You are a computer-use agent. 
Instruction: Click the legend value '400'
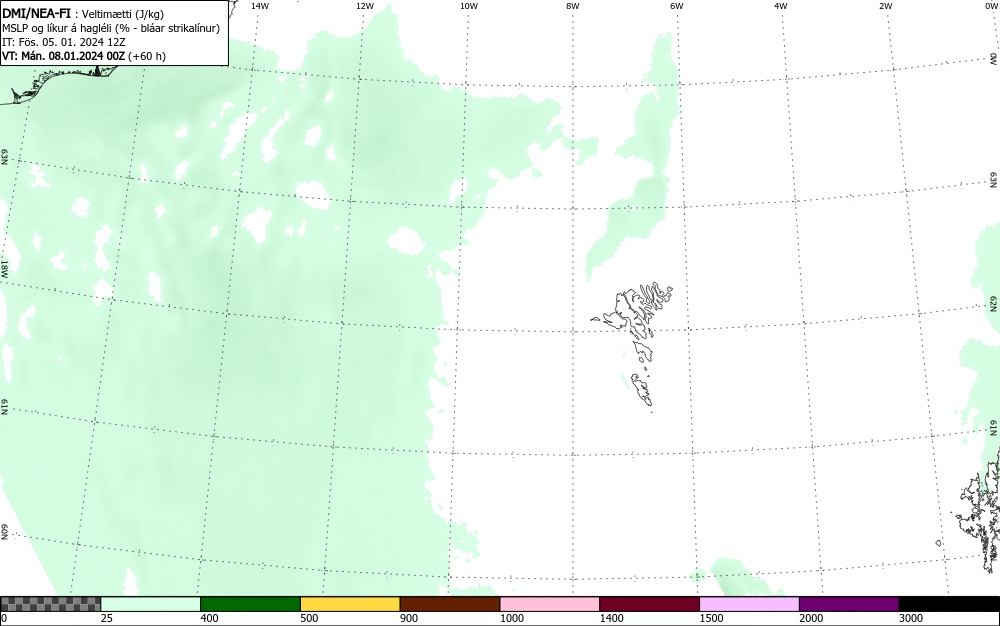(209, 618)
